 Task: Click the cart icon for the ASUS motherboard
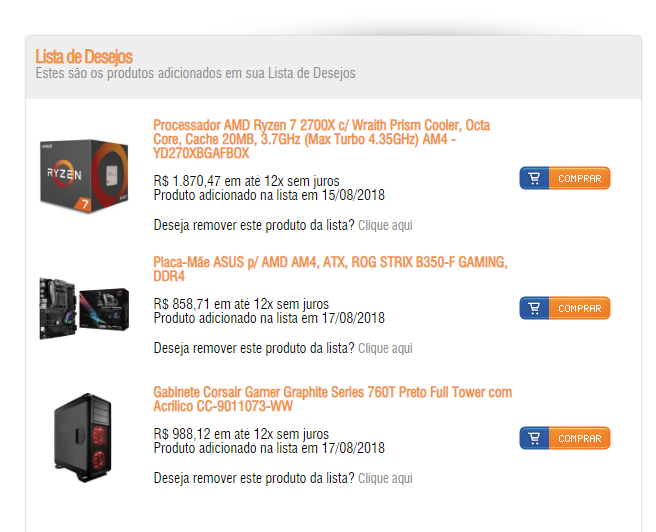pyautogui.click(x=534, y=308)
